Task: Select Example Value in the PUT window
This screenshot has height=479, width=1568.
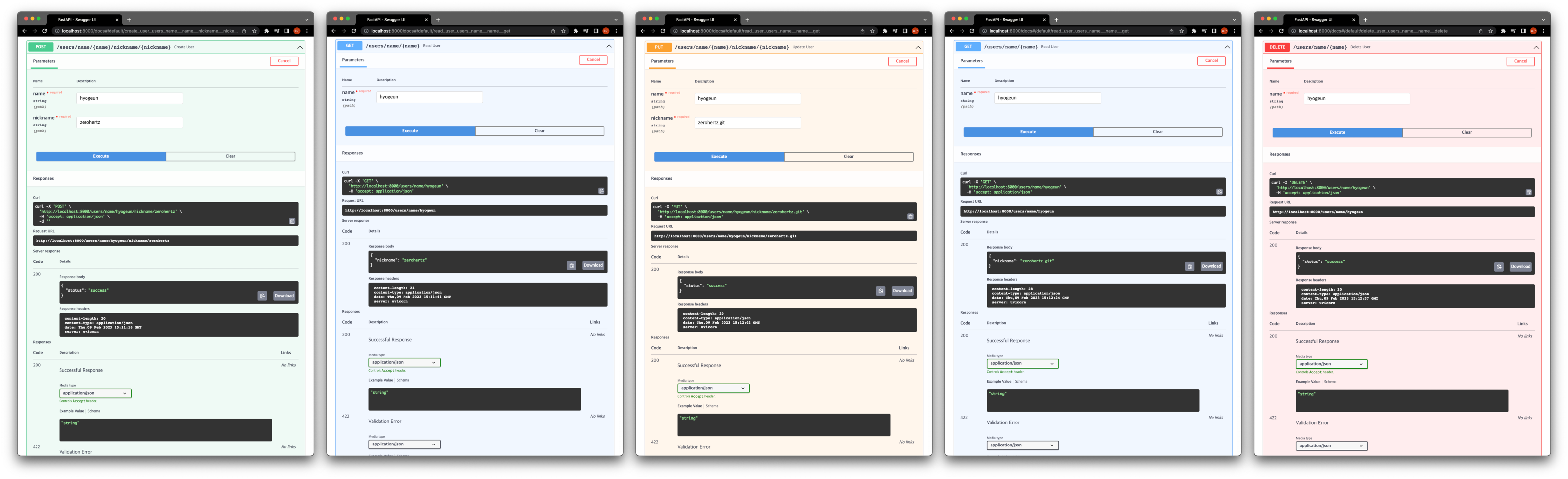Action: [690, 406]
